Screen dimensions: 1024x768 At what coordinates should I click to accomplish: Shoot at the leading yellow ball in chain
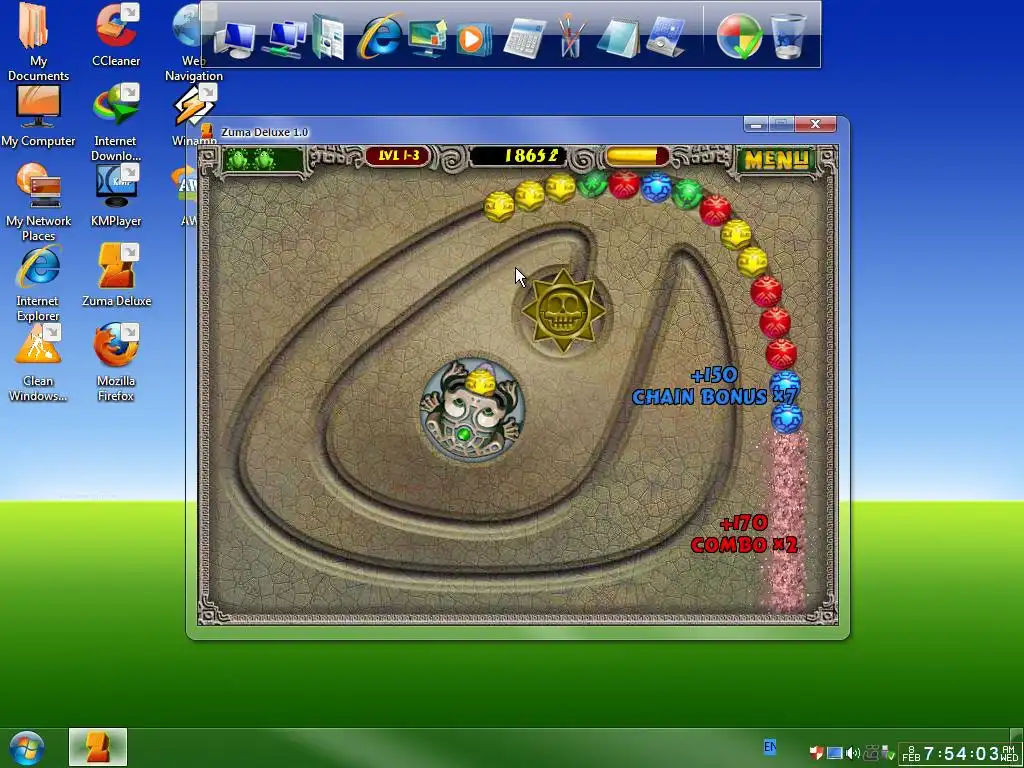499,206
